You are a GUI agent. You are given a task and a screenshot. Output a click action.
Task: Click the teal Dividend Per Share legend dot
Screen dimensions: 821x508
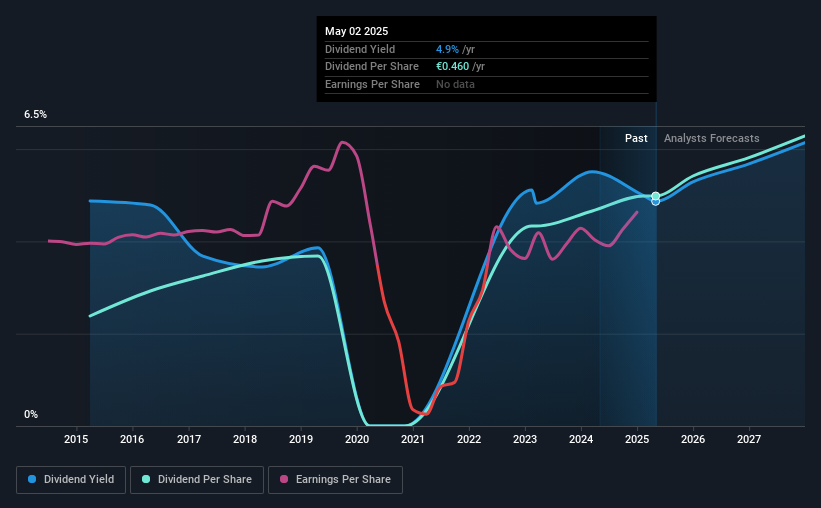pyautogui.click(x=146, y=479)
